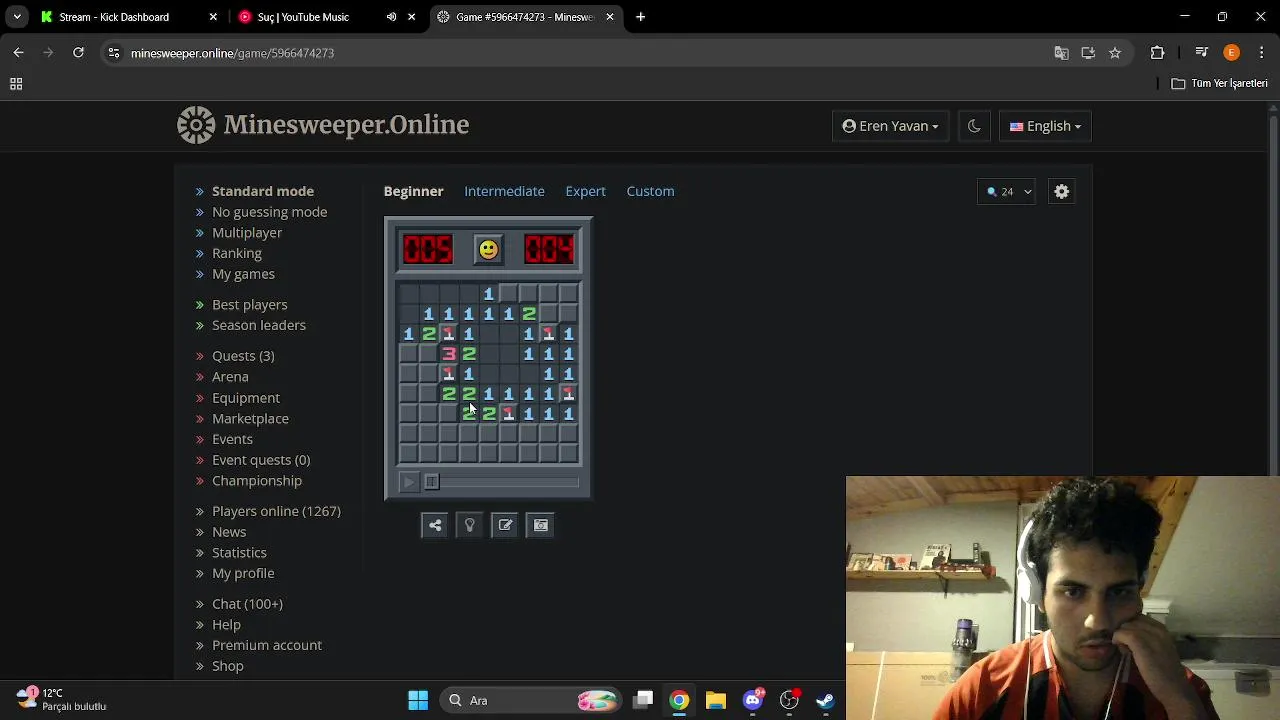This screenshot has width=1280, height=720.
Task: Open File Explorer from the taskbar
Action: [716, 700]
